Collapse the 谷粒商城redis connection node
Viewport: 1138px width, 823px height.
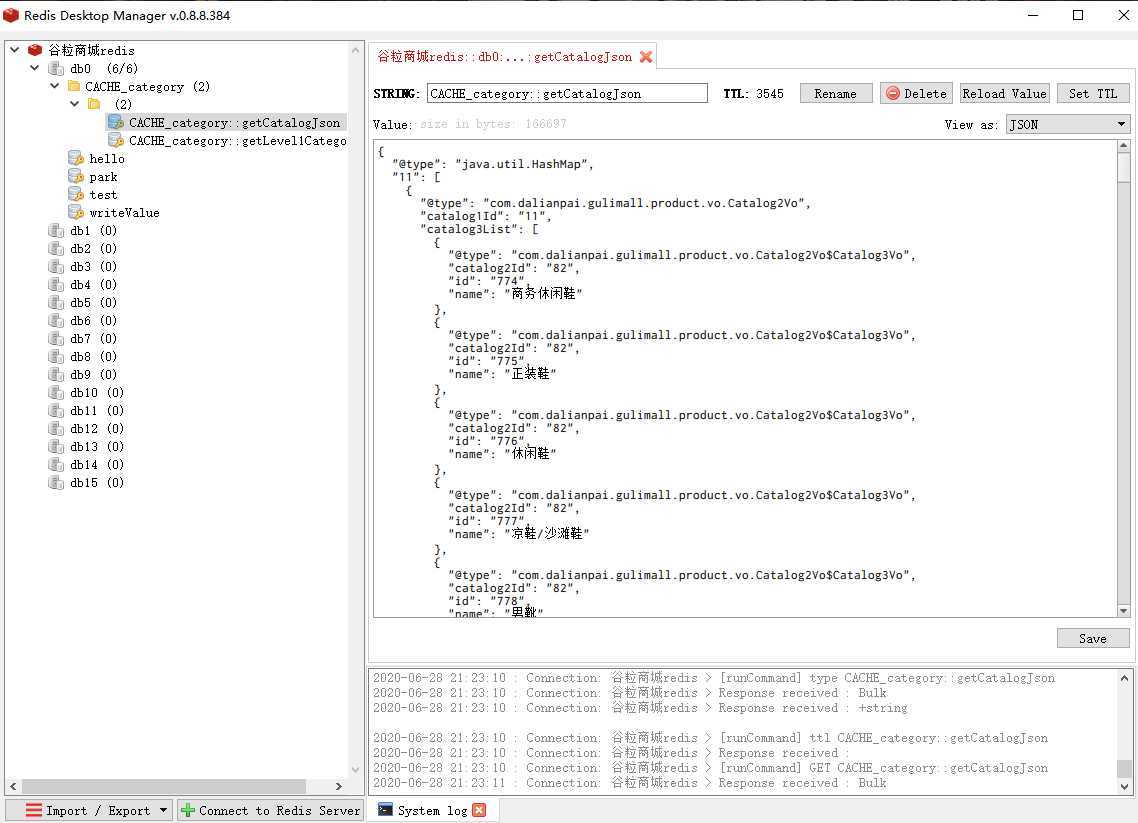[15, 49]
